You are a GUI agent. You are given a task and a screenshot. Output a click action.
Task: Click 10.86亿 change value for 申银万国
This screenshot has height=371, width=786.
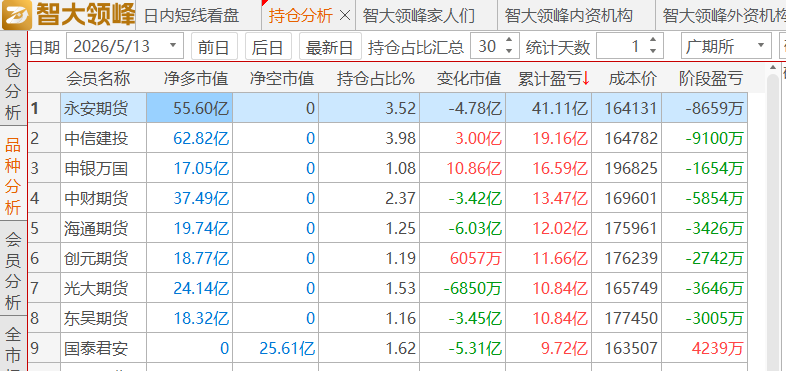(463, 168)
